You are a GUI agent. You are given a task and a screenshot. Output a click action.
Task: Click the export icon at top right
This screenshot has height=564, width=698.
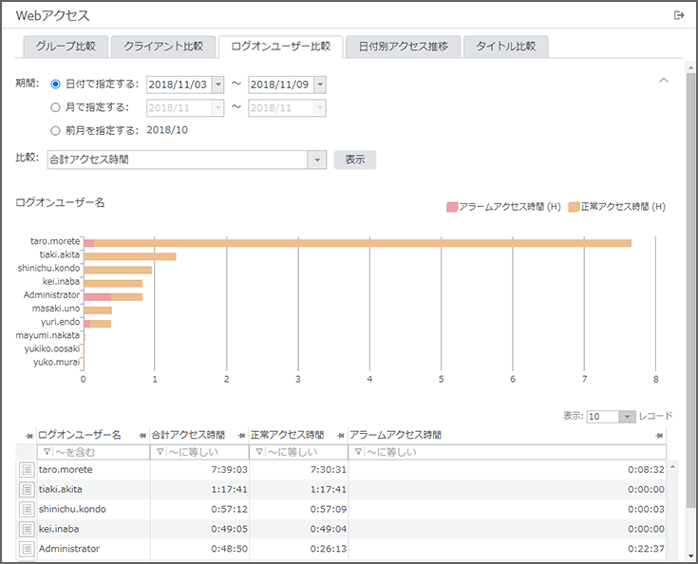coord(679,15)
